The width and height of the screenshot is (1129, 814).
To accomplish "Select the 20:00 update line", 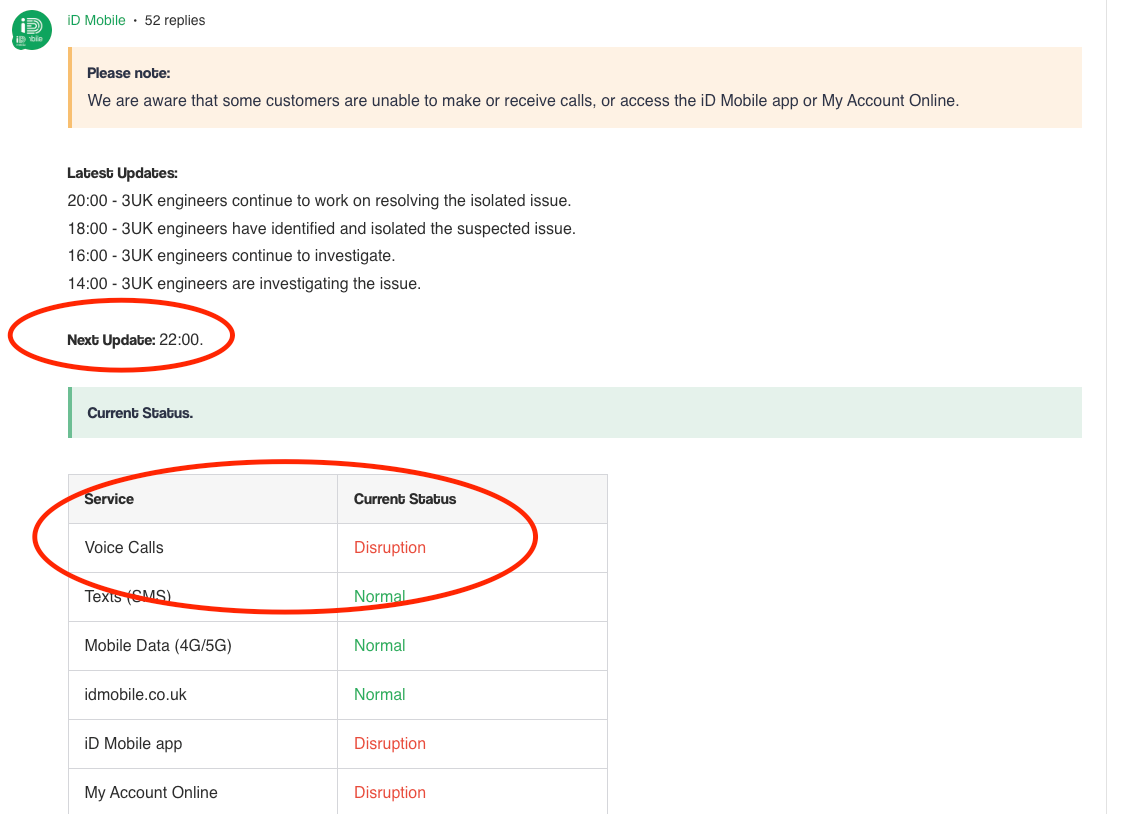I will 320,201.
